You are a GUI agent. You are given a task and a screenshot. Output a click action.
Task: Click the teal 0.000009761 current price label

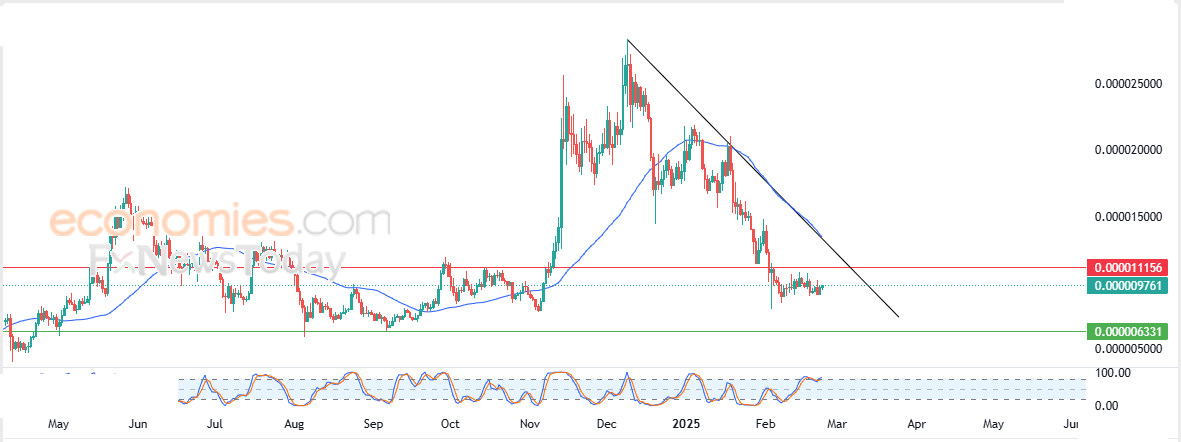point(1127,285)
